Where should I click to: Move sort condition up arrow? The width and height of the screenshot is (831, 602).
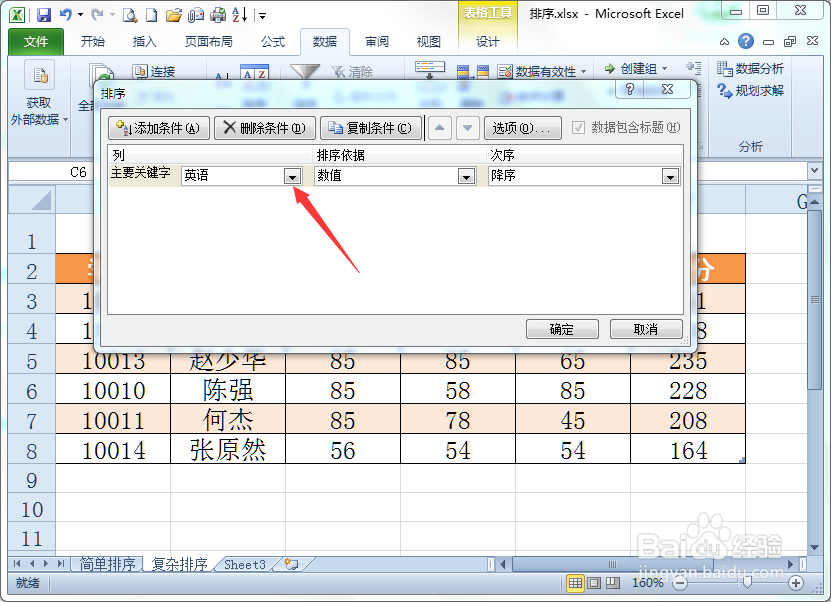pos(440,128)
